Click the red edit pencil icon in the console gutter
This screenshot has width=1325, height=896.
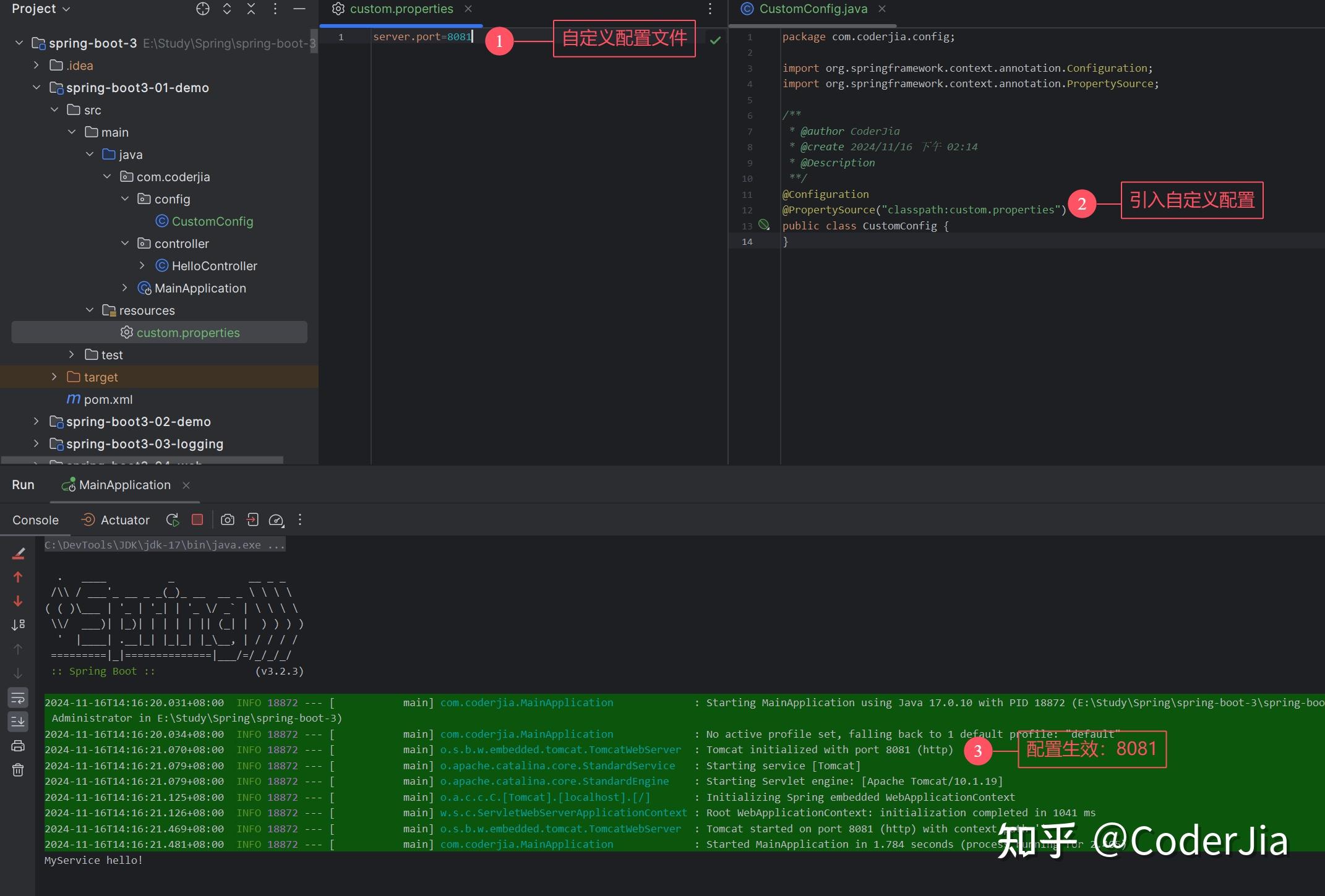[18, 553]
